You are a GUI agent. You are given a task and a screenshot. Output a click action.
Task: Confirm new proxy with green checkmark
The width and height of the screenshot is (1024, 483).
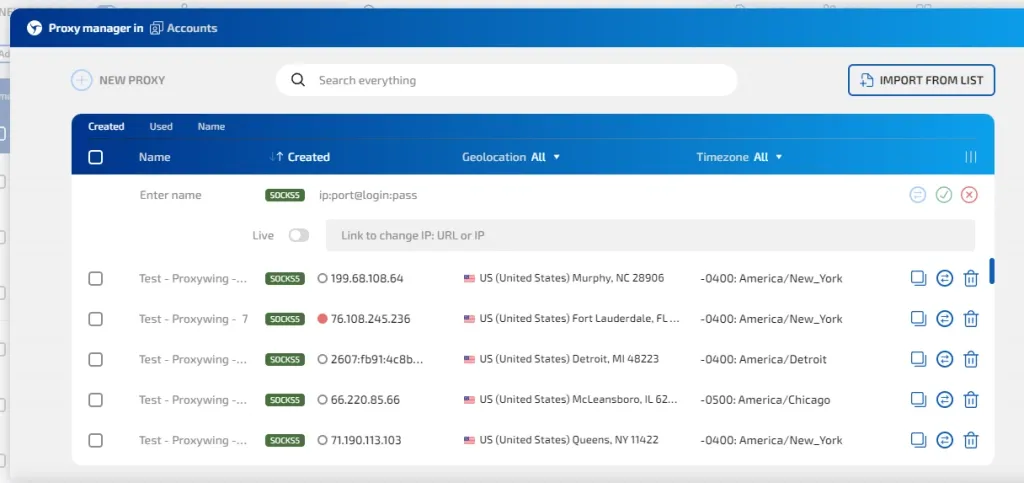pyautogui.click(x=943, y=195)
